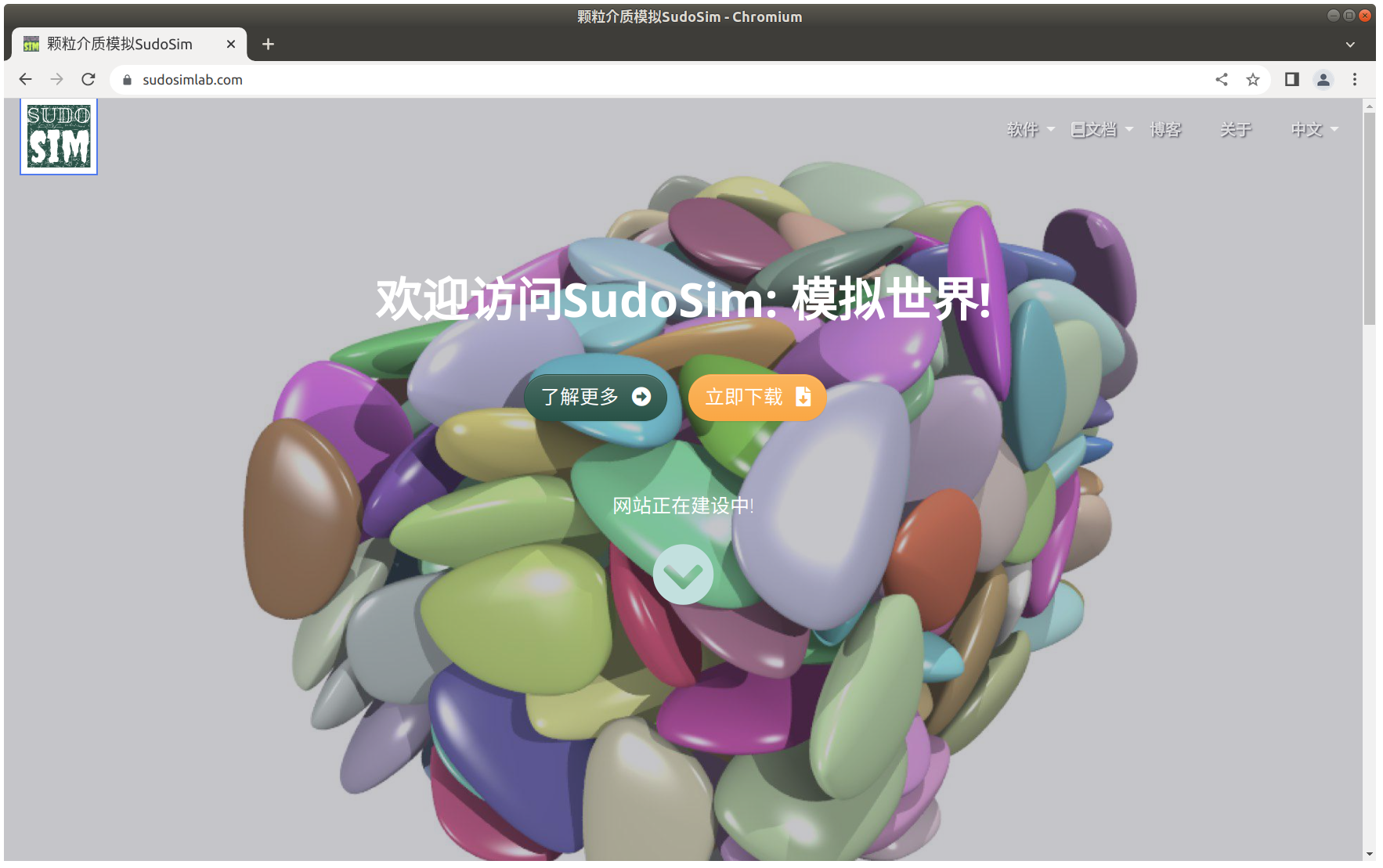Click the page vertical scrollbar thumb
1383x868 pixels.
(x=1369, y=219)
